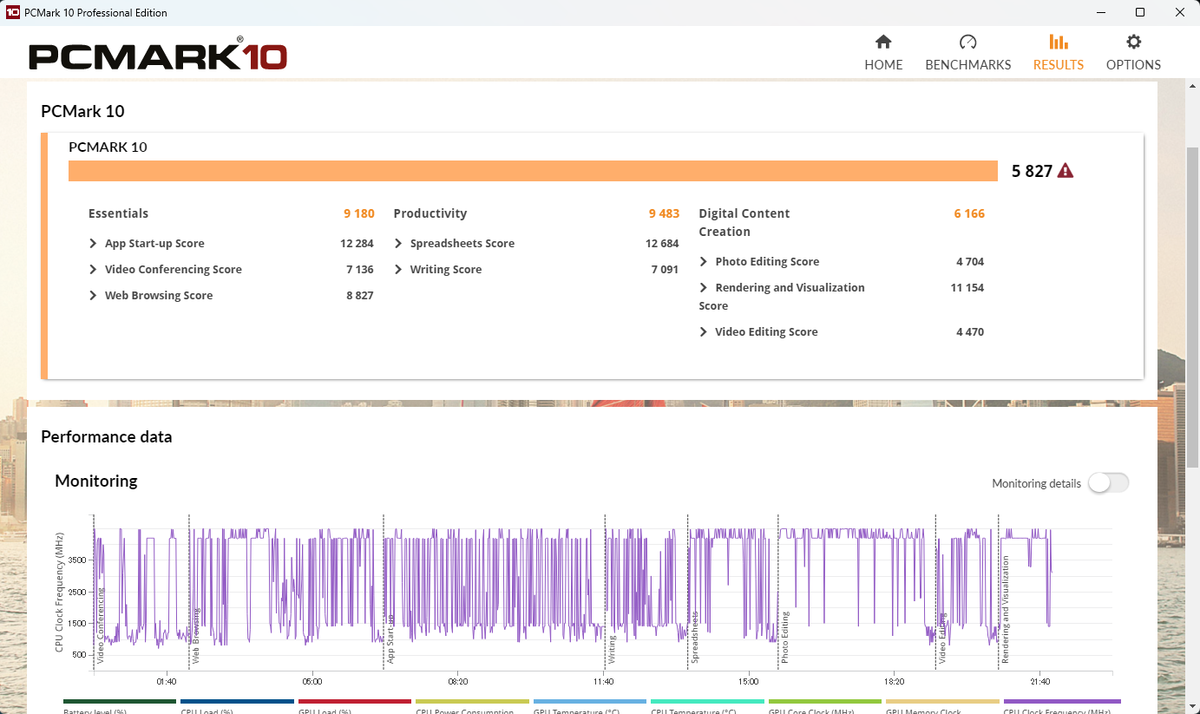Toggle Monitoring details switch
This screenshot has width=1200, height=714.
click(1108, 483)
